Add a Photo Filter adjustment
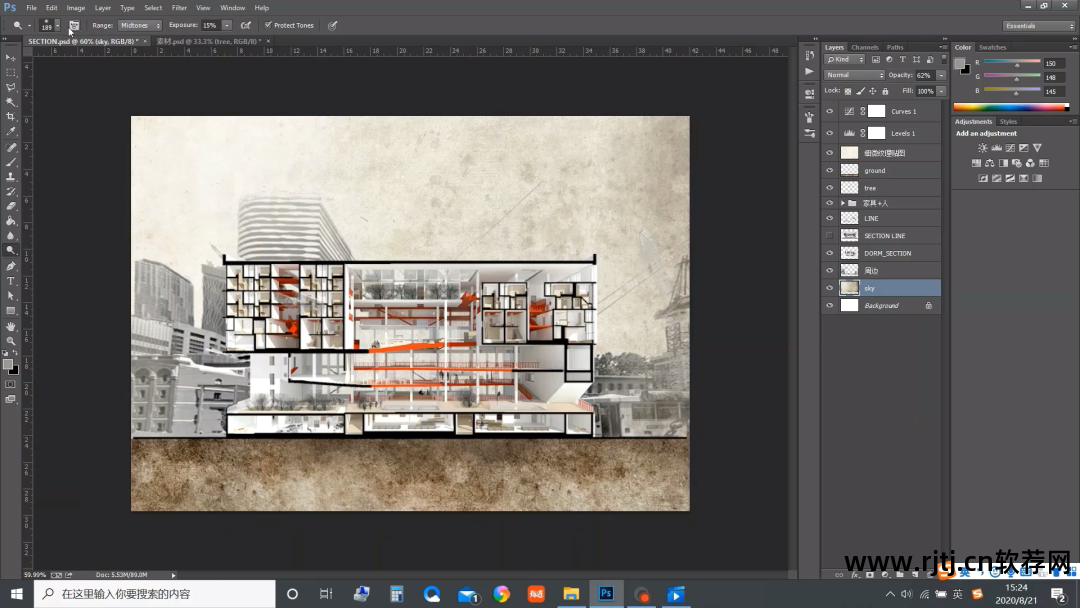1080x608 pixels. click(x=1017, y=163)
